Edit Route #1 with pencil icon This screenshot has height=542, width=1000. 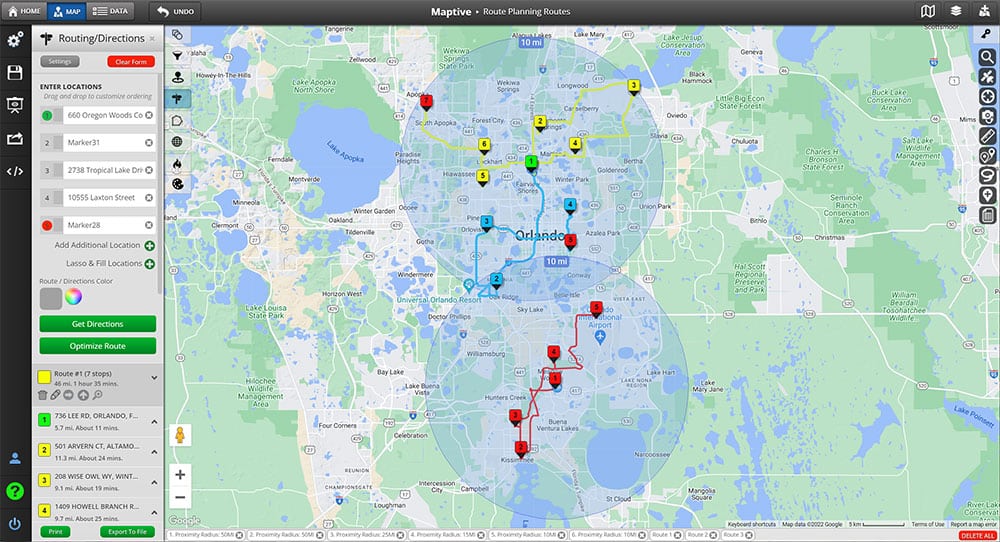56,395
